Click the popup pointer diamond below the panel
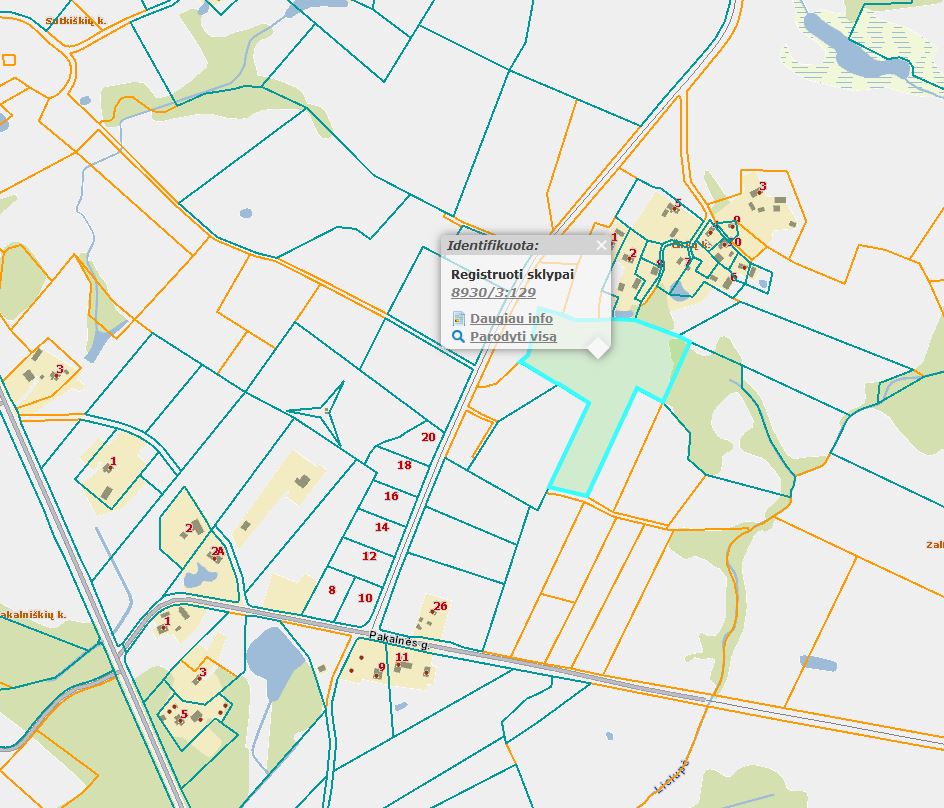The height and width of the screenshot is (808, 944). point(598,347)
